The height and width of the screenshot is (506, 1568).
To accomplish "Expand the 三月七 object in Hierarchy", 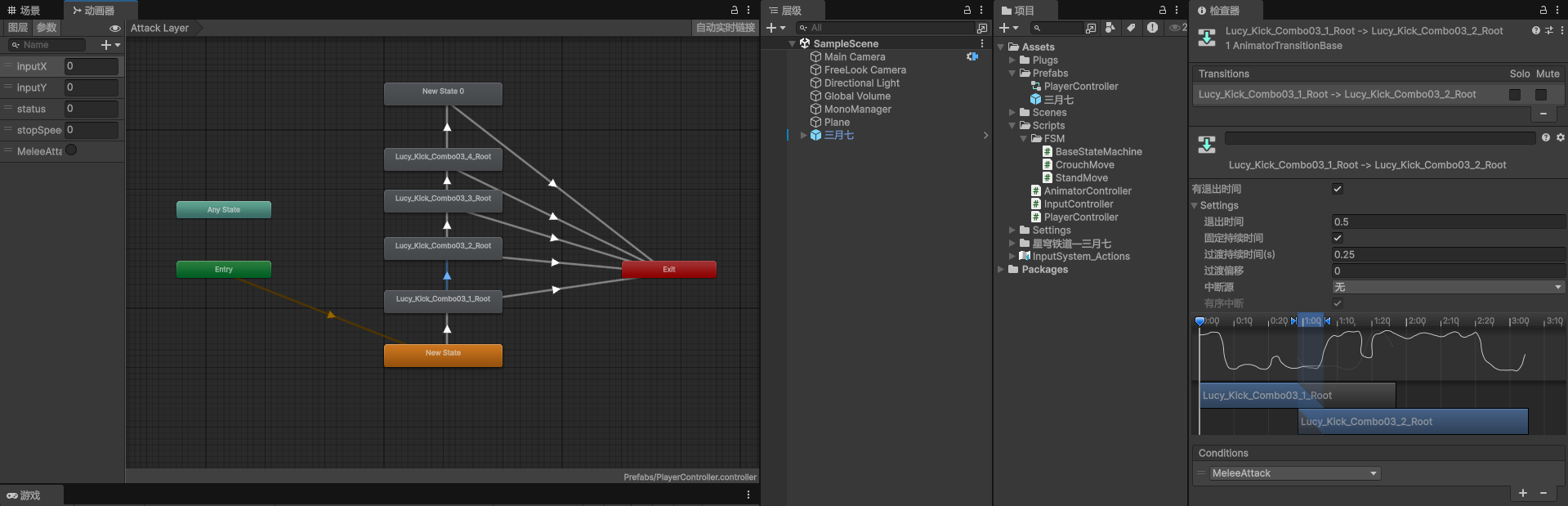I will pyautogui.click(x=804, y=136).
